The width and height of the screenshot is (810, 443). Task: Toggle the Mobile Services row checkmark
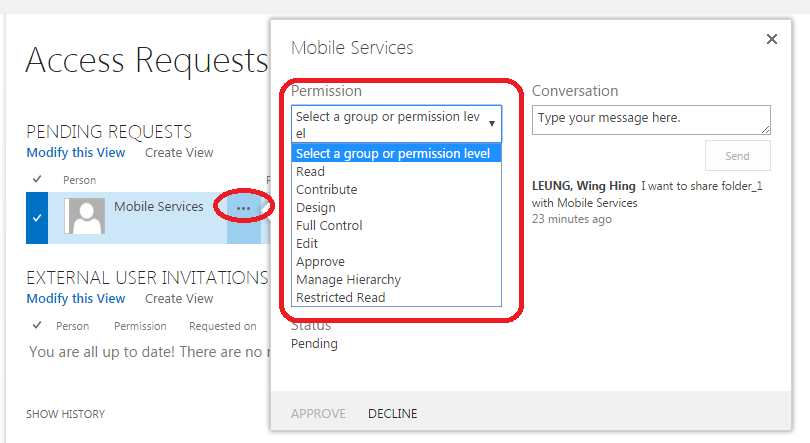37,217
